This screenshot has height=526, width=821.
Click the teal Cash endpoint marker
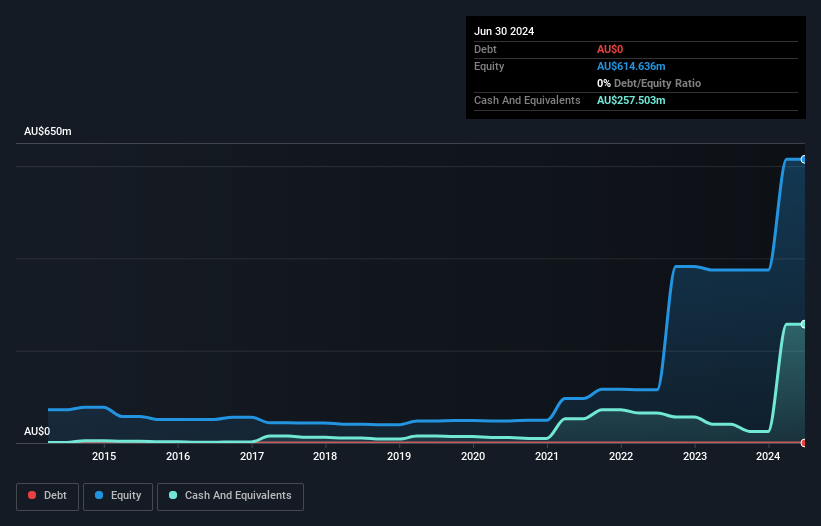coord(804,324)
